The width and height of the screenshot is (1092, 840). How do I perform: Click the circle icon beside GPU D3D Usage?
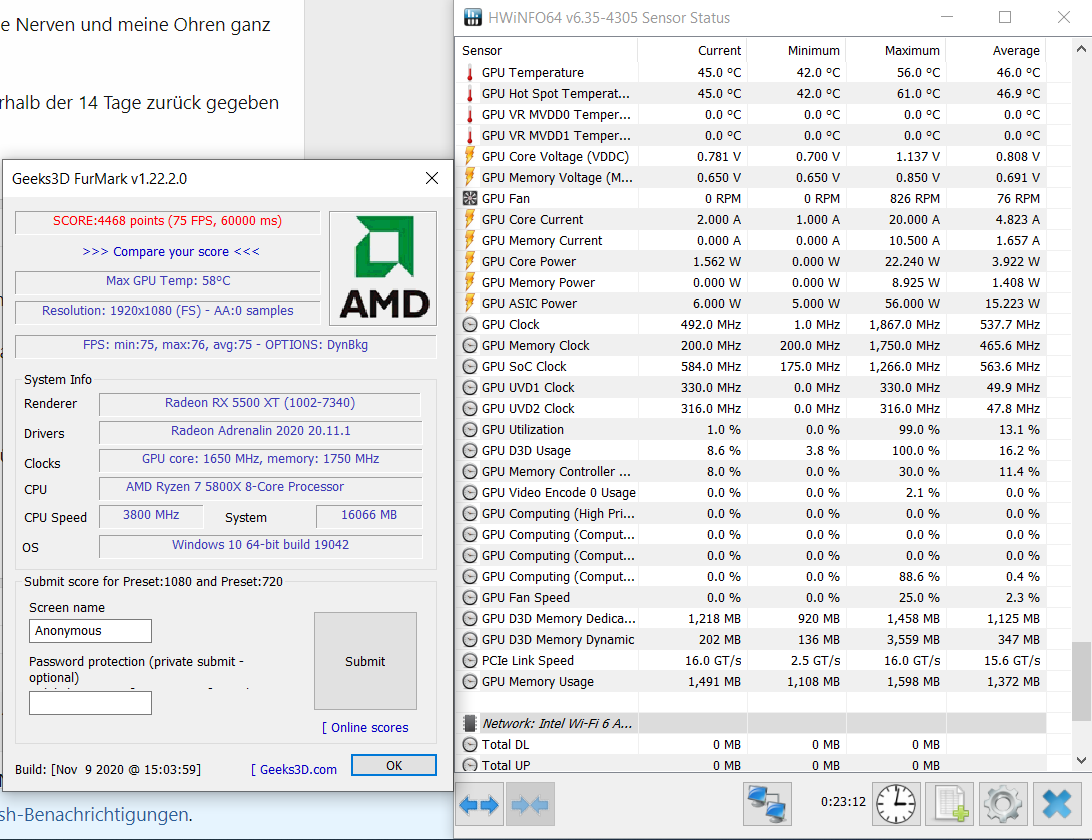[470, 451]
